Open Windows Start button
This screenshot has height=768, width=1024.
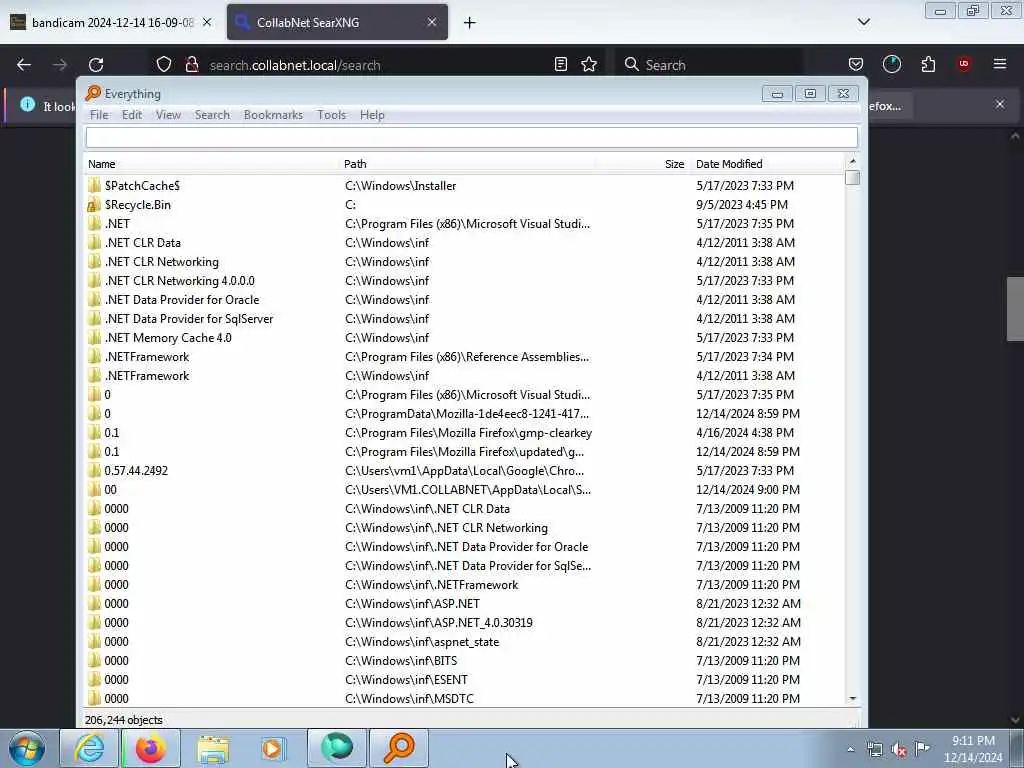point(27,748)
